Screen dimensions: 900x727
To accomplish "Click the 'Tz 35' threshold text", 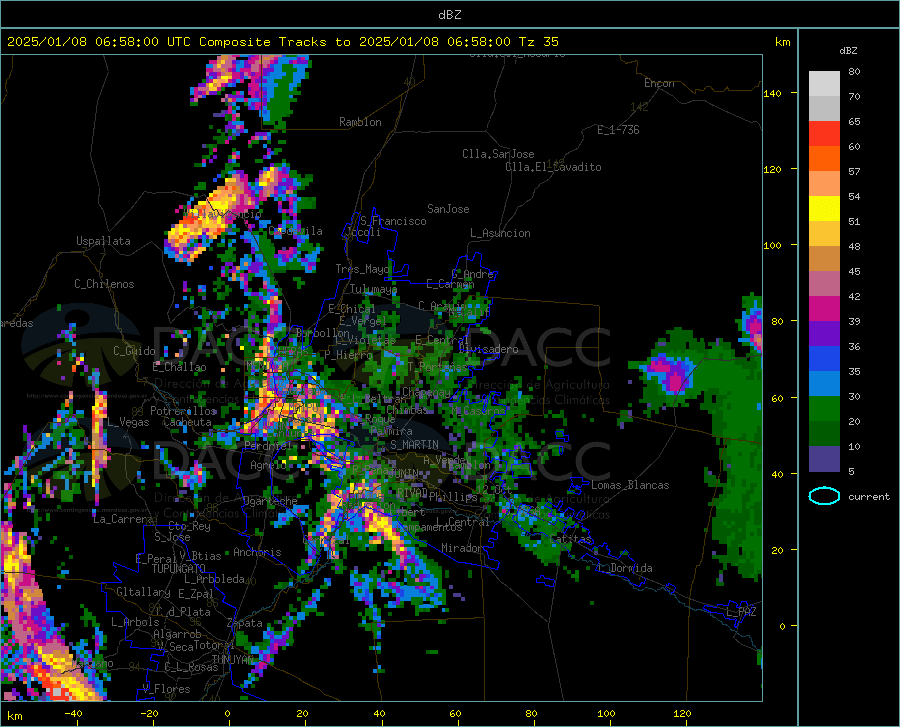I will (538, 42).
